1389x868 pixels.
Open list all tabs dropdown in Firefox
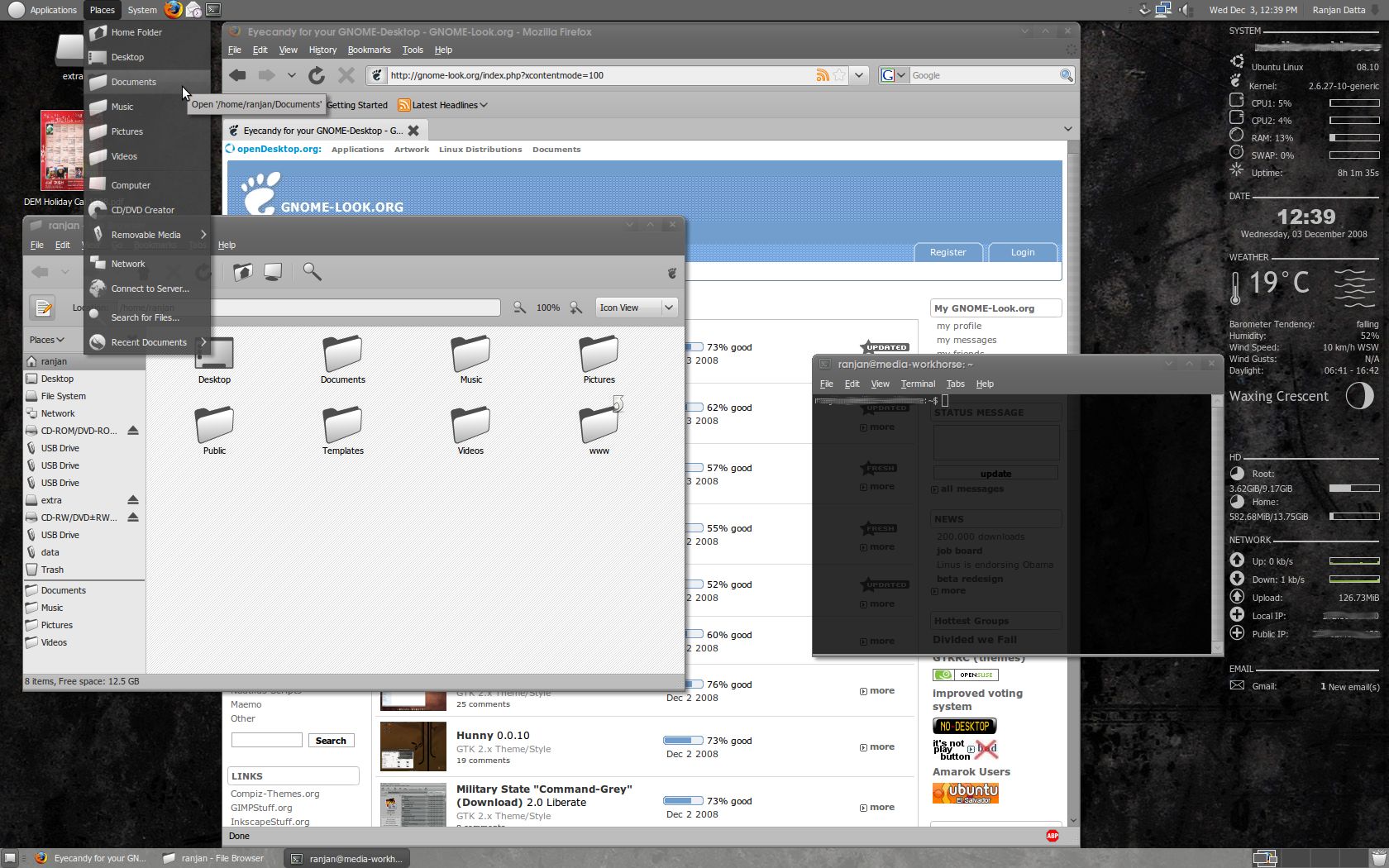[1067, 129]
